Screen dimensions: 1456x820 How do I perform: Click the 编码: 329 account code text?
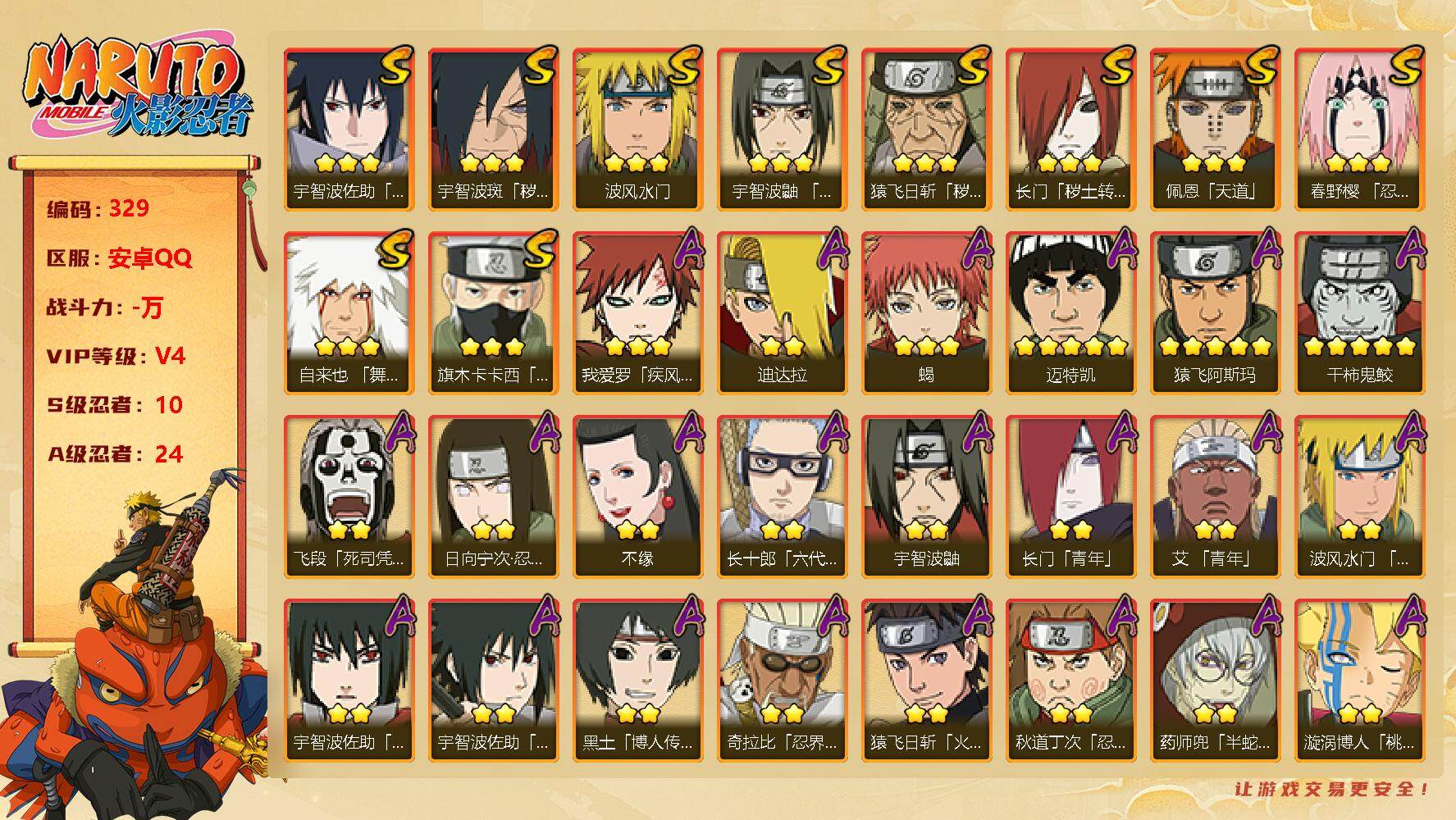coord(98,208)
